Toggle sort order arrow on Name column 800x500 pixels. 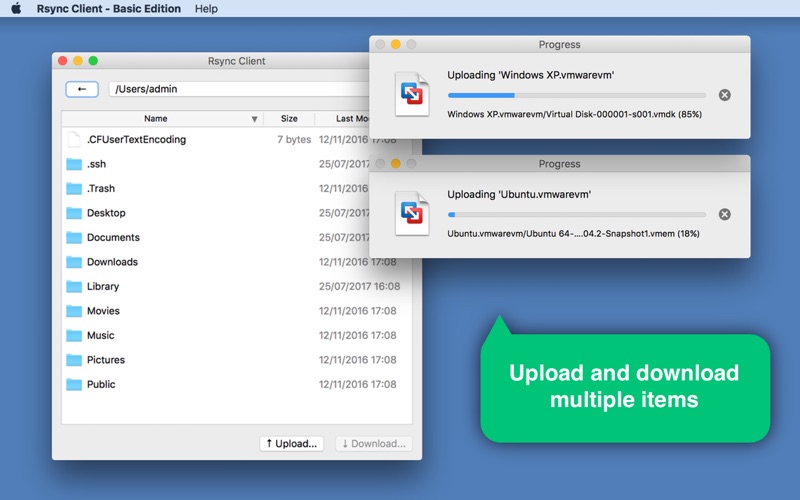(254, 119)
